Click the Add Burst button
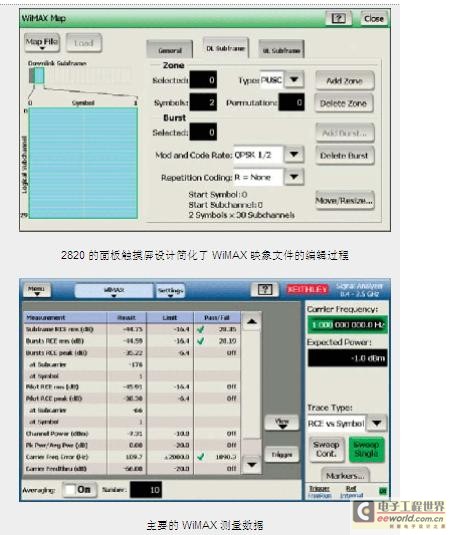The height and width of the screenshot is (535, 450). click(345, 133)
